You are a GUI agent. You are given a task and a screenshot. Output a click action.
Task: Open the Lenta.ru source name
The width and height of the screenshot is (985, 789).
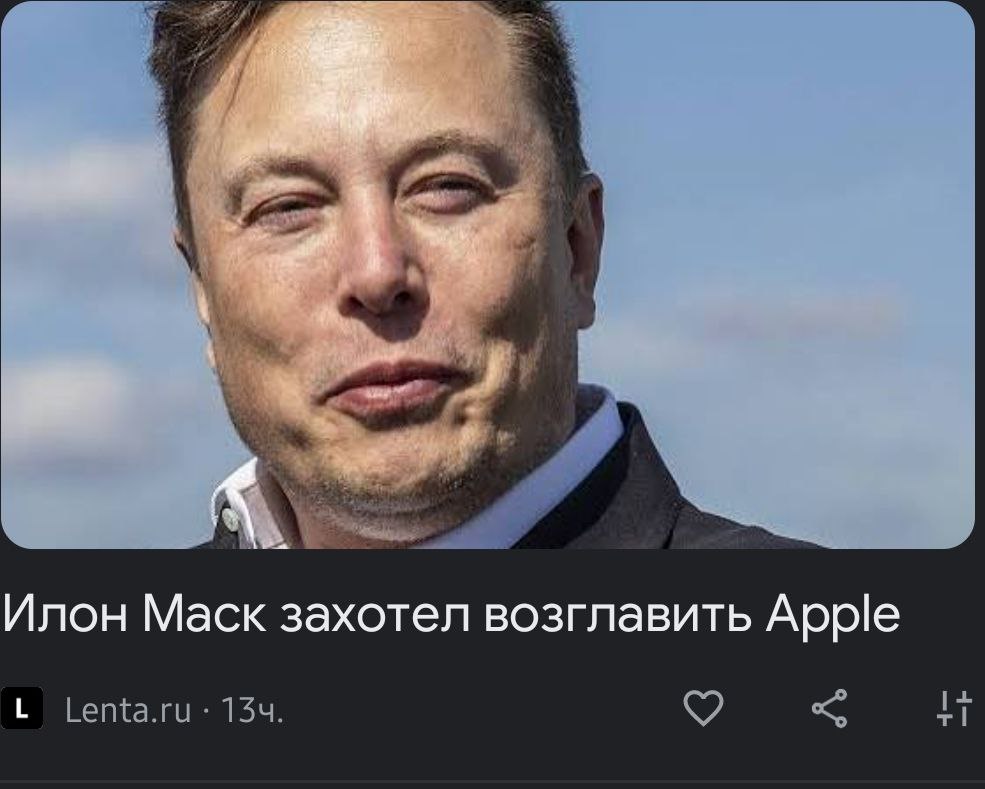128,710
